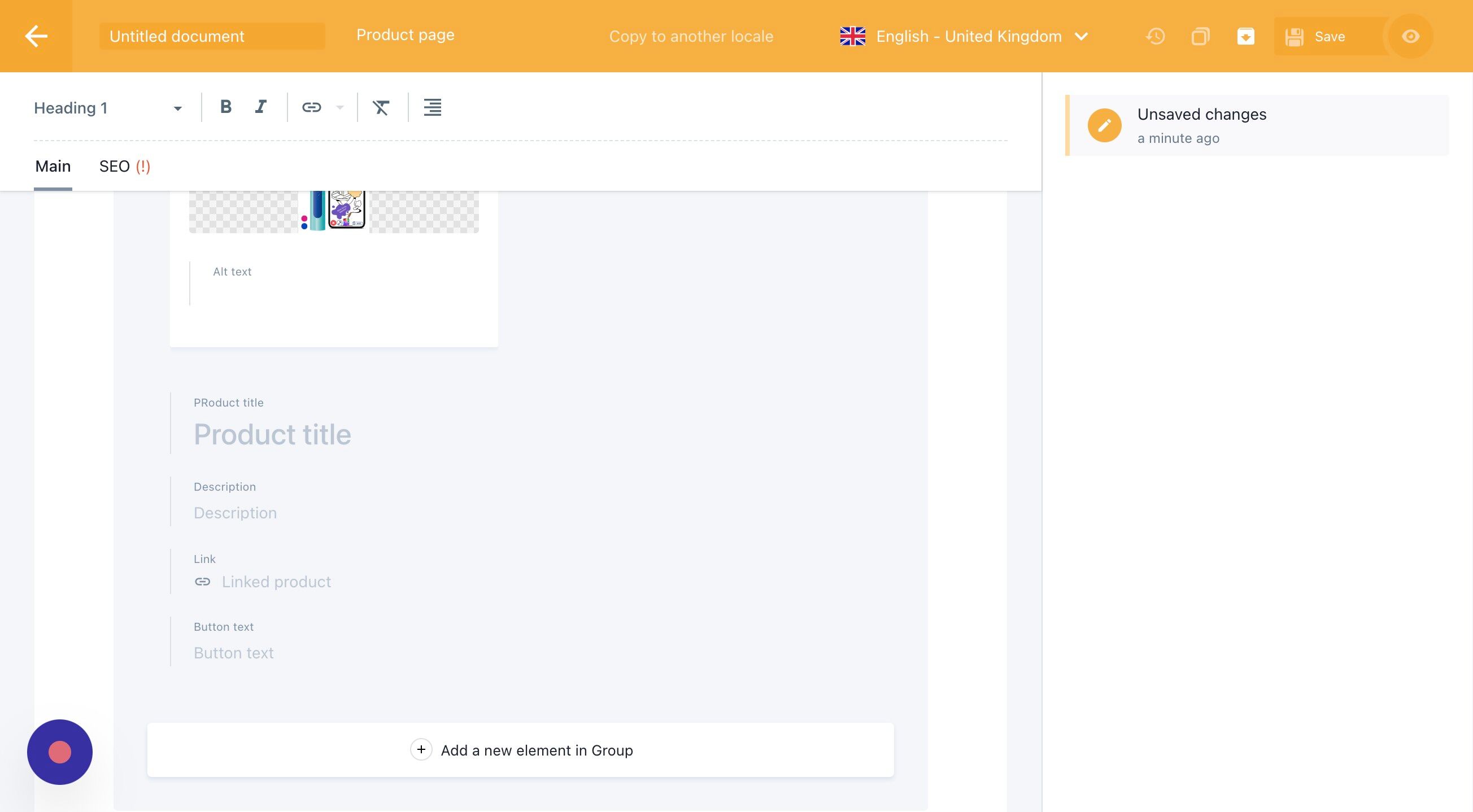Open the Heading 1 style dropdown
Image resolution: width=1473 pixels, height=812 pixels.
point(107,108)
